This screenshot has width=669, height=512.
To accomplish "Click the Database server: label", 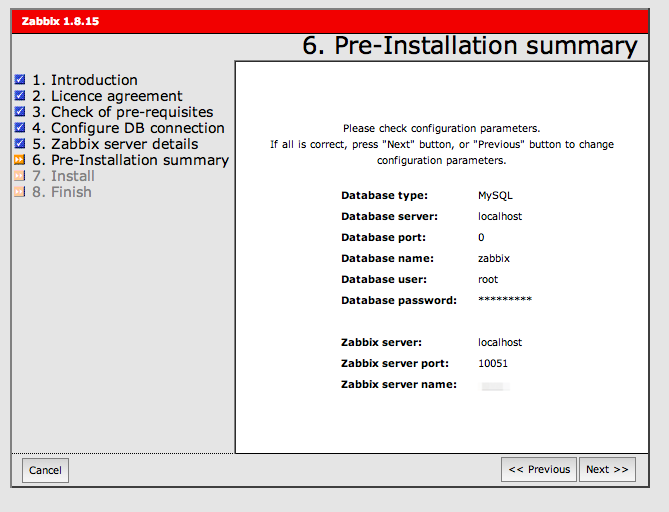I will point(389,216).
